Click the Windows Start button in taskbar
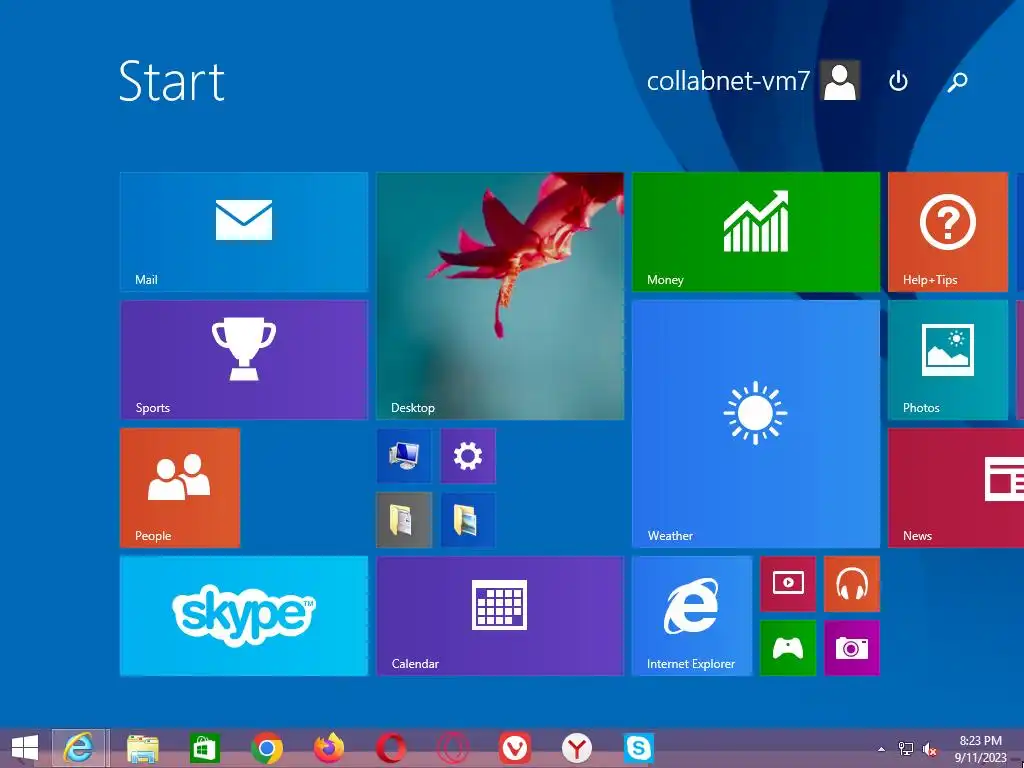The image size is (1024, 768). tap(25, 748)
